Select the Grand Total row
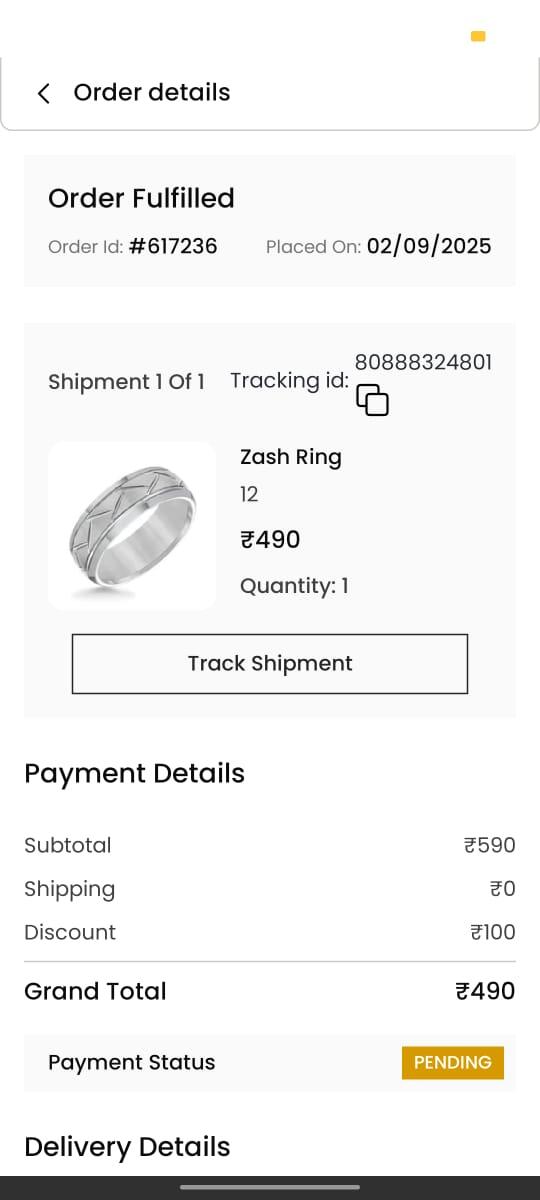This screenshot has height=1200, width=540. 270,991
